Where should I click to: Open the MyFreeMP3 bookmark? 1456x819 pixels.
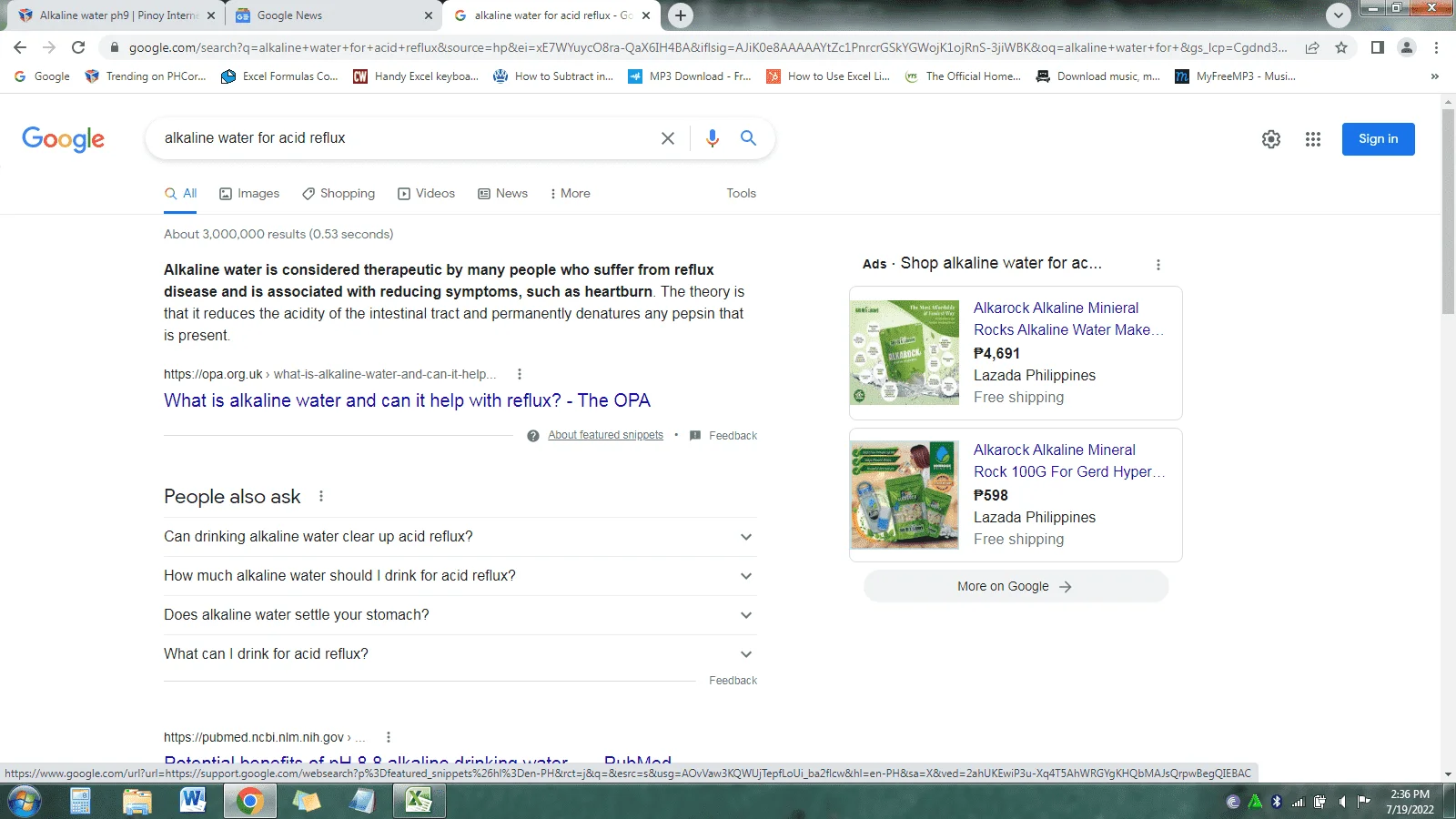click(1235, 76)
